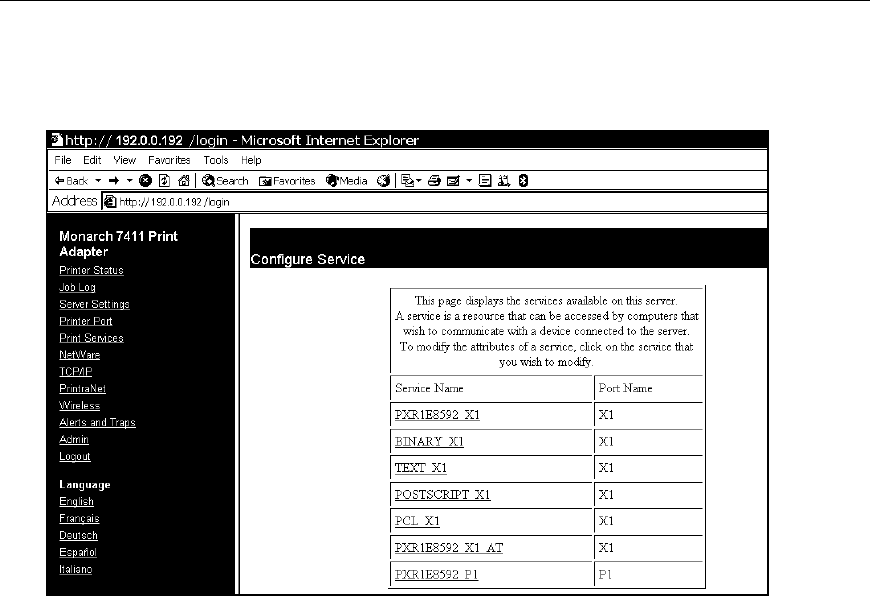Switch language to Italiano
This screenshot has height=596, width=870.
coord(75,569)
